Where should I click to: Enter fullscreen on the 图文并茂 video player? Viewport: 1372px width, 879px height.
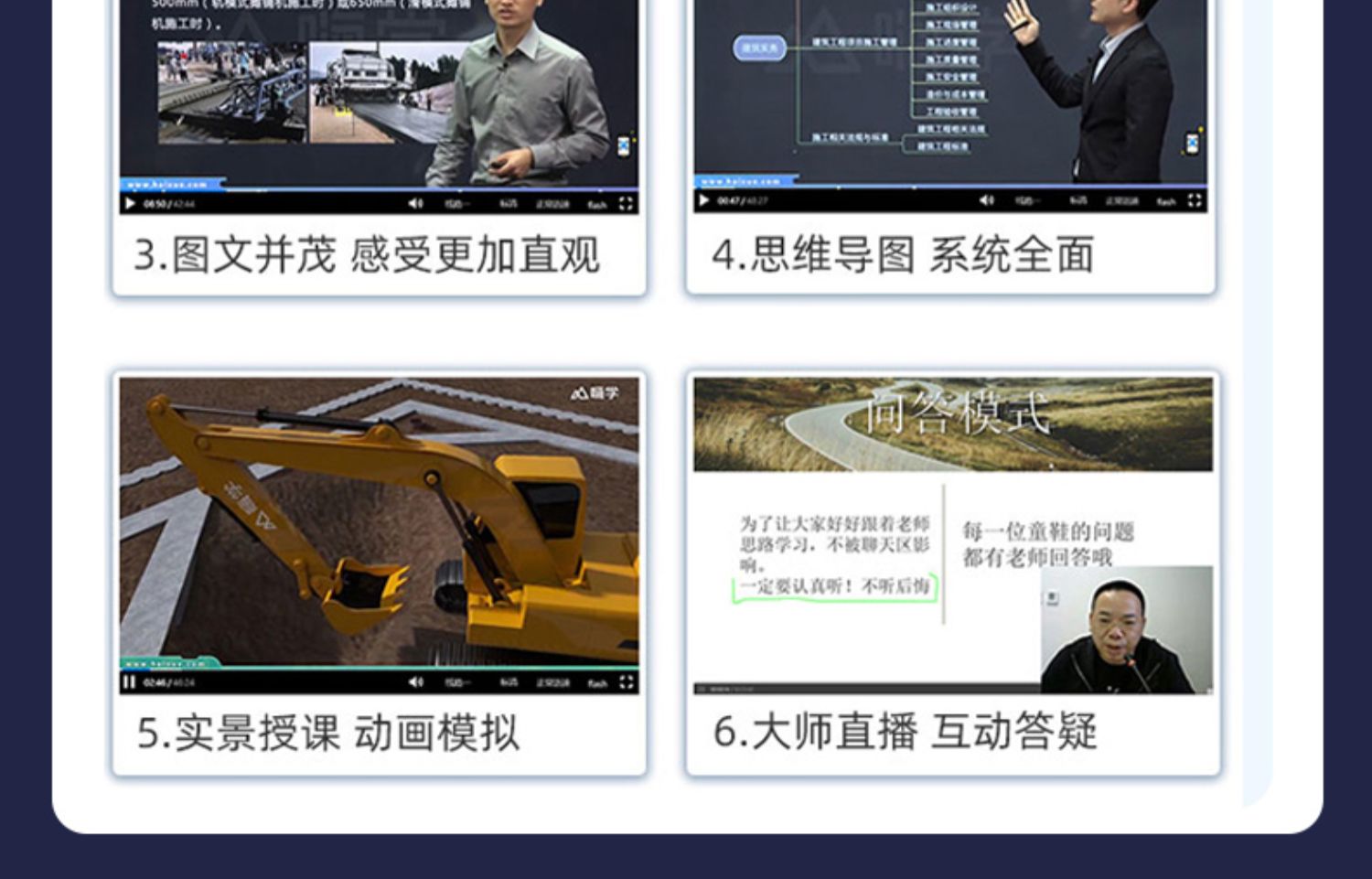pos(626,204)
